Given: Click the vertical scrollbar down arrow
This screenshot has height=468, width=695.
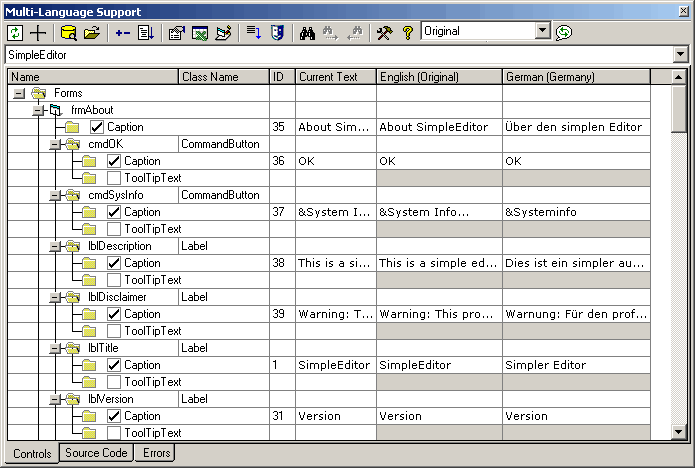Looking at the screenshot, I should coord(680,431).
